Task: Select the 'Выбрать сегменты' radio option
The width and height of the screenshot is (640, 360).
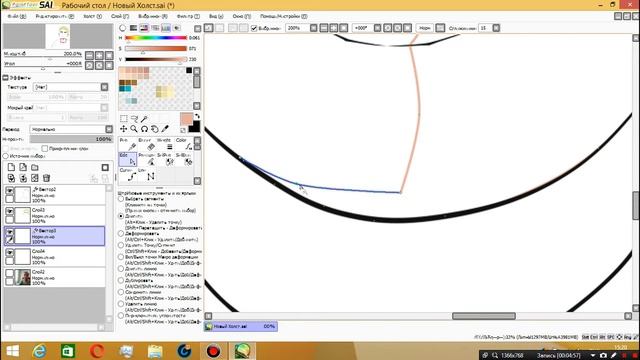Action: click(x=121, y=199)
